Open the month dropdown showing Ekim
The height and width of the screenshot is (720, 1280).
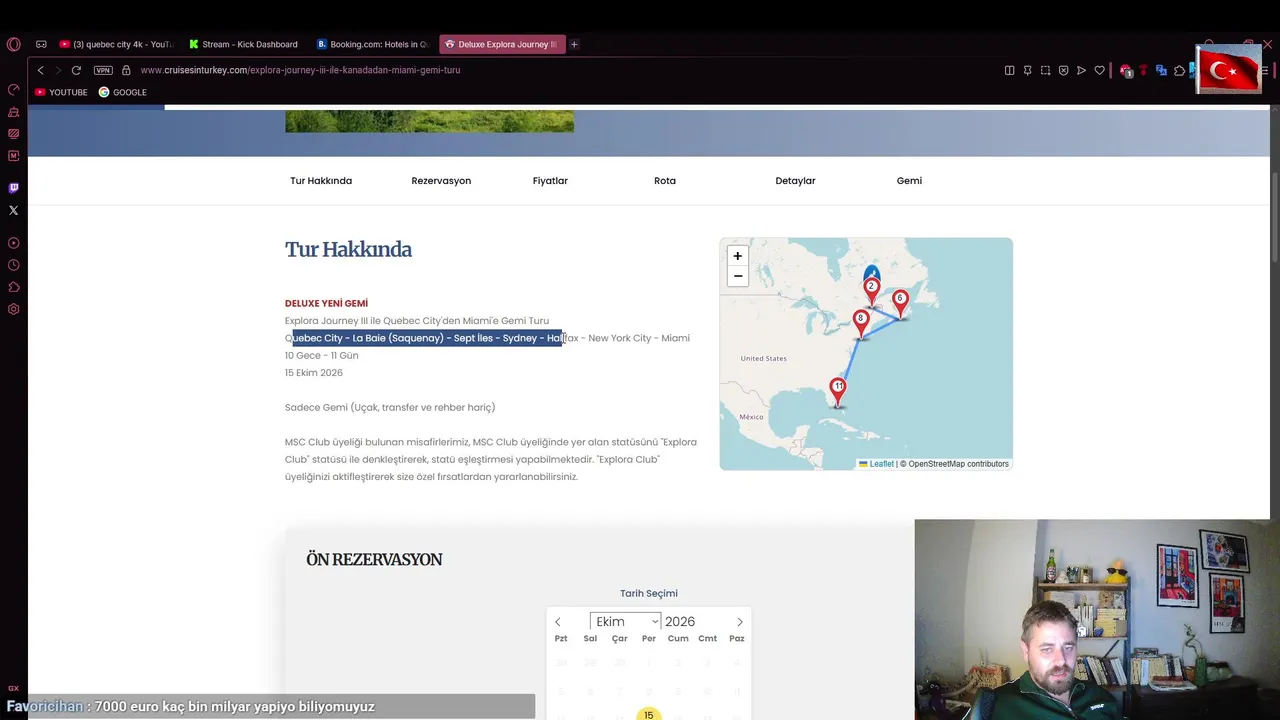tap(625, 621)
